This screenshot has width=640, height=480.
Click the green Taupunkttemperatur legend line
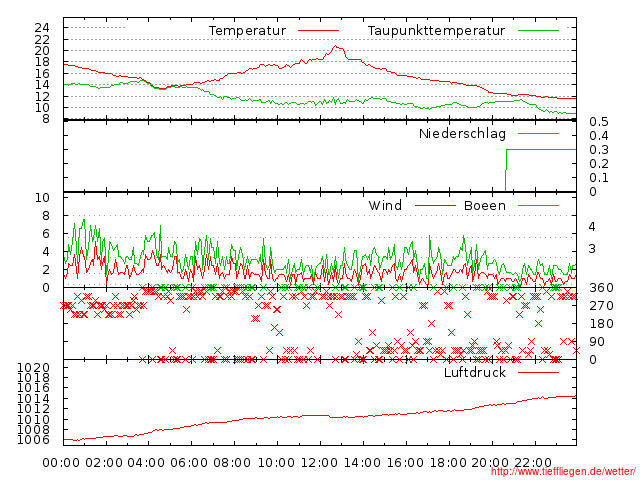click(x=538, y=31)
